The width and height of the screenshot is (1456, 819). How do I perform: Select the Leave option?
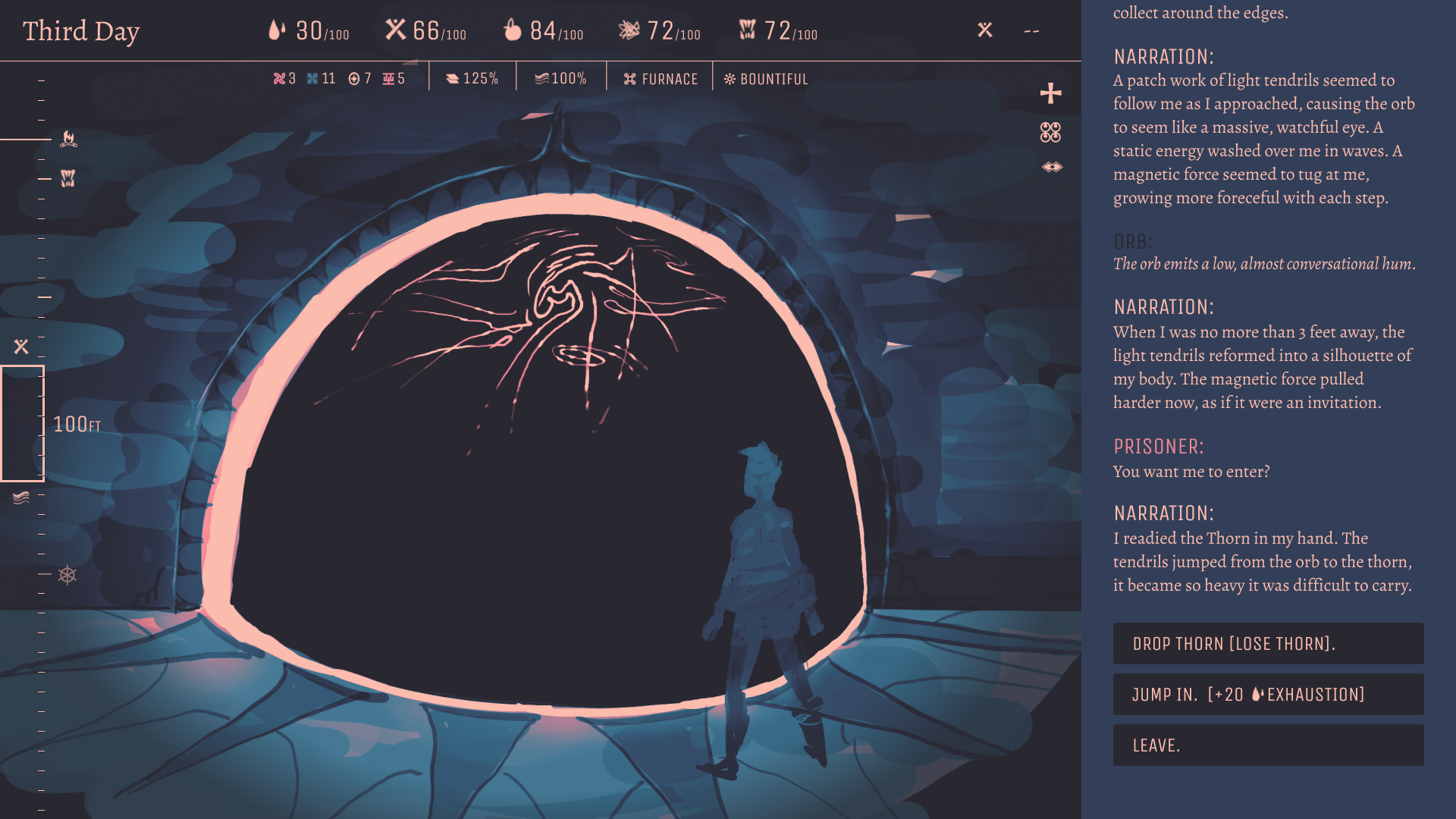click(x=1268, y=745)
